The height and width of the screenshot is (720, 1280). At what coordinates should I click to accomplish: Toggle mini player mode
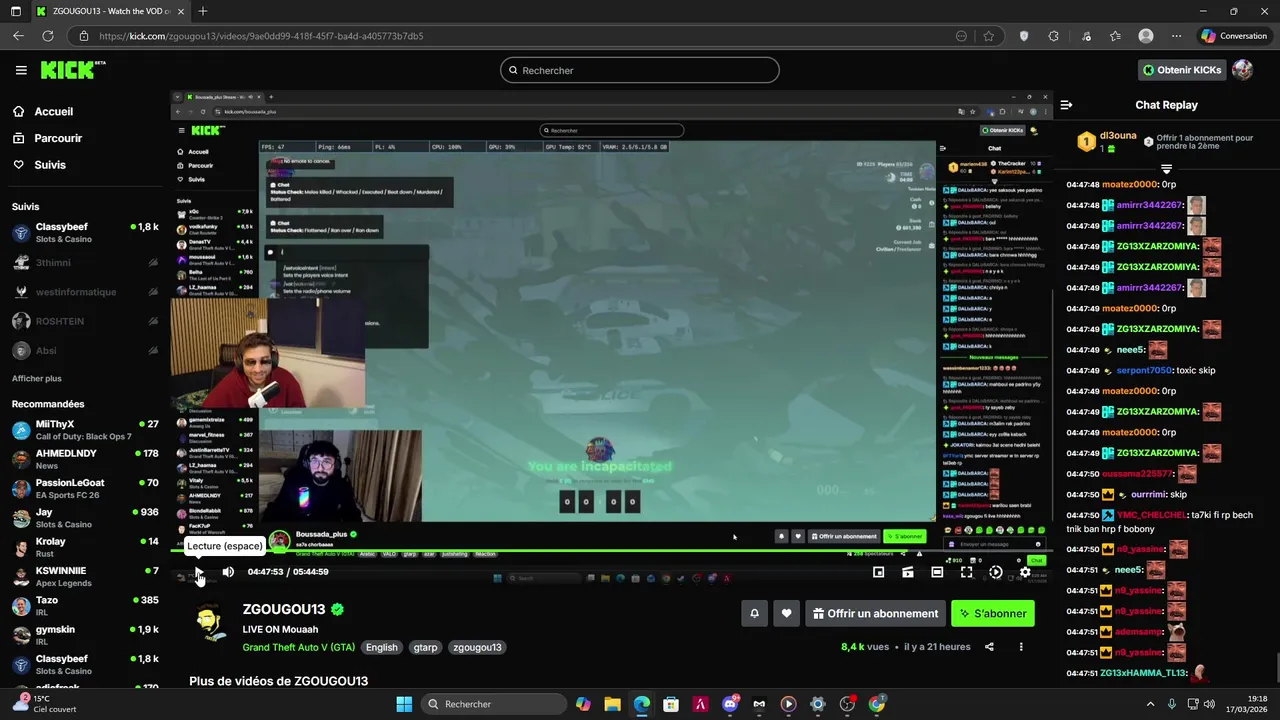click(x=878, y=572)
